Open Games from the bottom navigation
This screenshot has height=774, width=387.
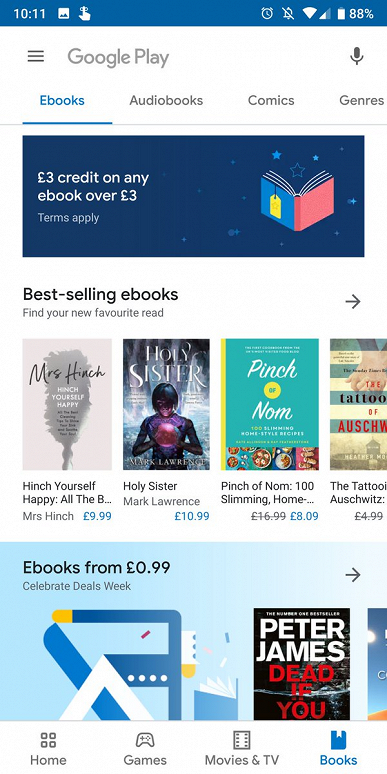pos(145,748)
